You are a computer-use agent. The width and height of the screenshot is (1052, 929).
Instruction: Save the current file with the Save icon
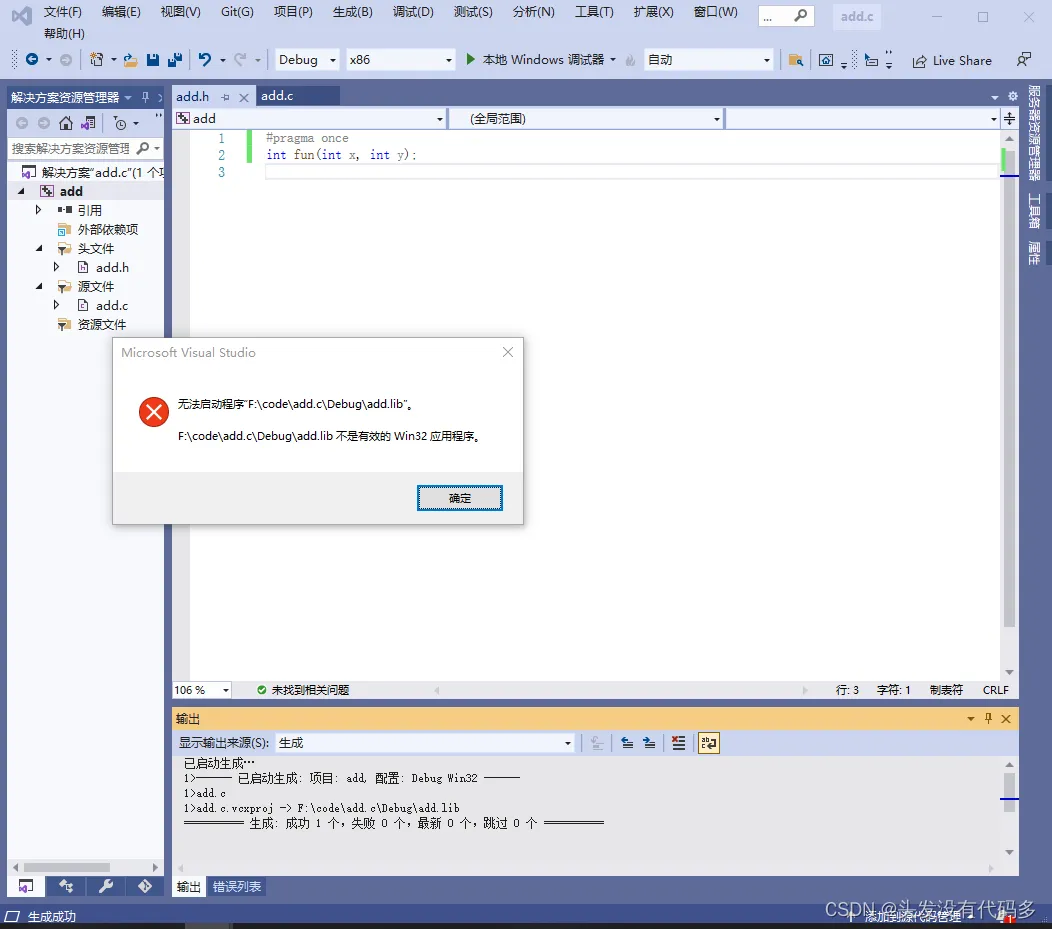tap(153, 60)
